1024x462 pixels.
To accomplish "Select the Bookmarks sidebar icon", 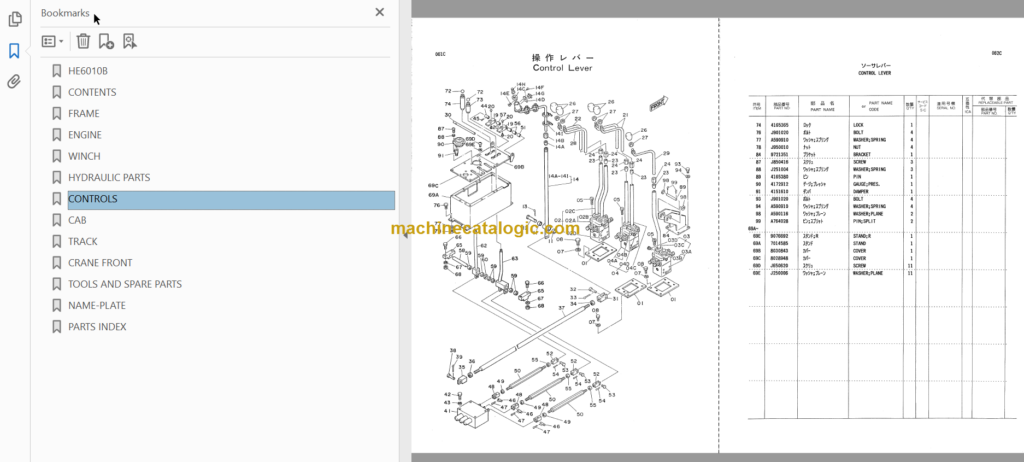I will click(14, 51).
